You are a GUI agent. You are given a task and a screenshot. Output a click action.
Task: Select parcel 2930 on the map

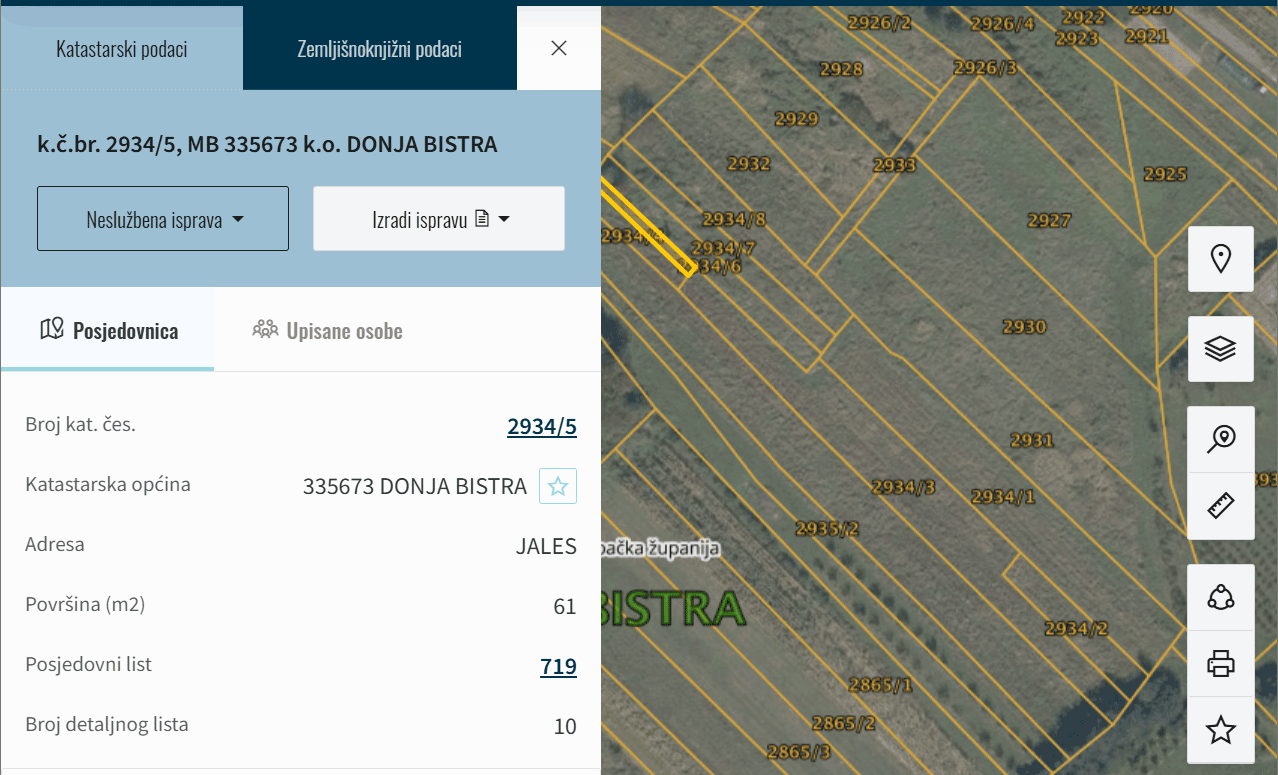coord(1023,327)
